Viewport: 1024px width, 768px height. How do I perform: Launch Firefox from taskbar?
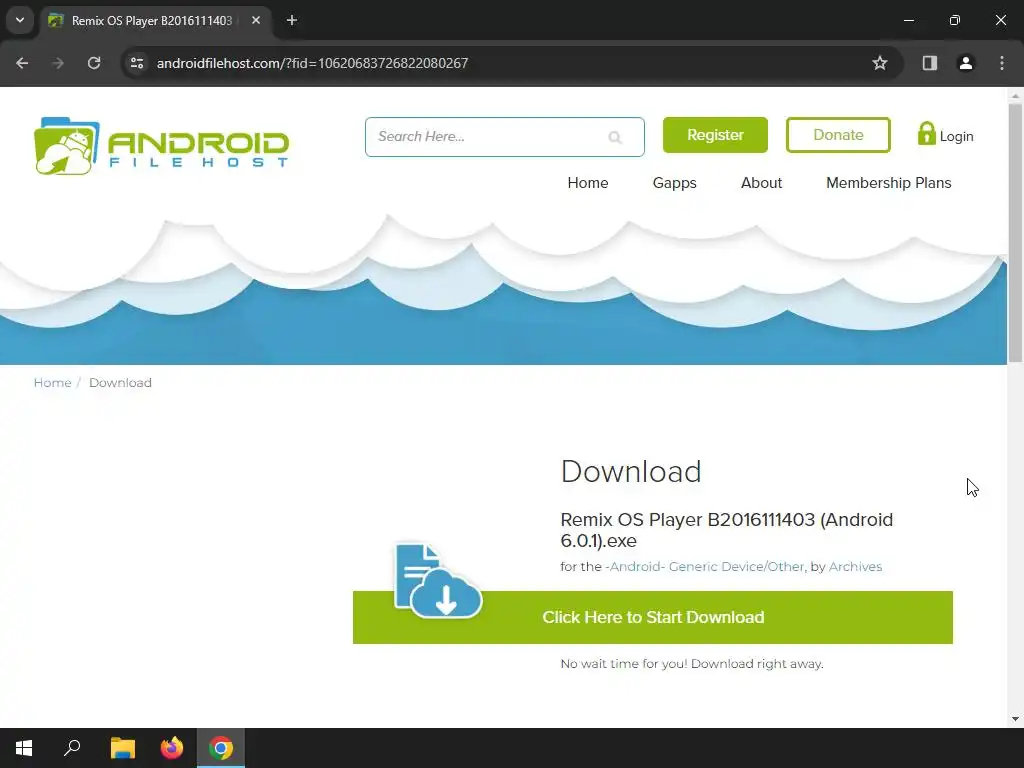[172, 748]
